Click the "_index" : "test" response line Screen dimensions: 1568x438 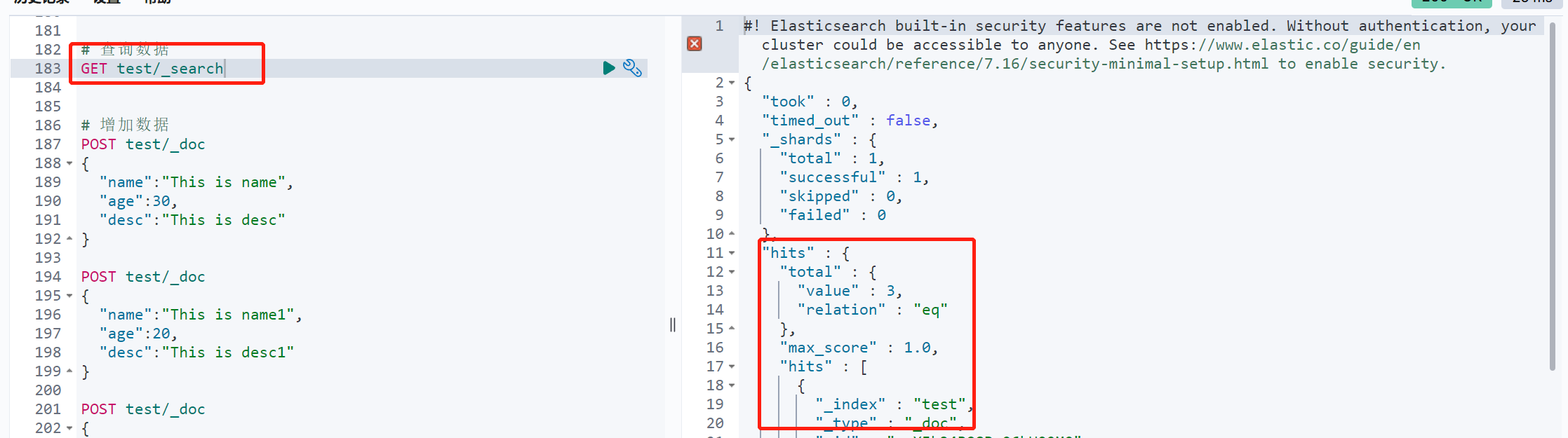click(x=894, y=404)
